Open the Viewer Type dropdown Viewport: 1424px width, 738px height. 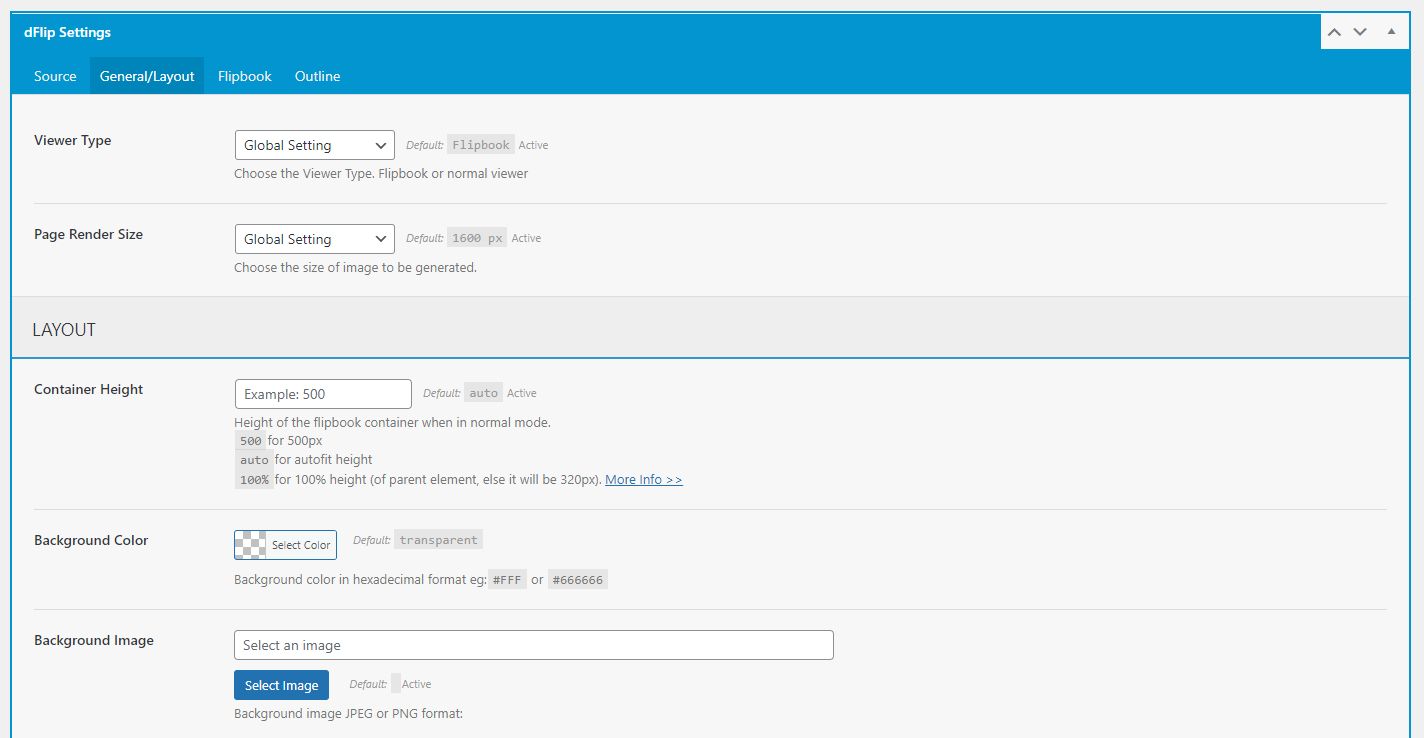(x=314, y=145)
